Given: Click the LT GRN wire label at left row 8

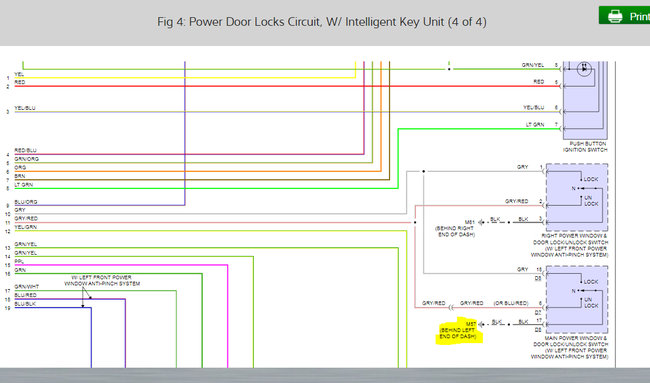Looking at the screenshot, I should [24, 185].
